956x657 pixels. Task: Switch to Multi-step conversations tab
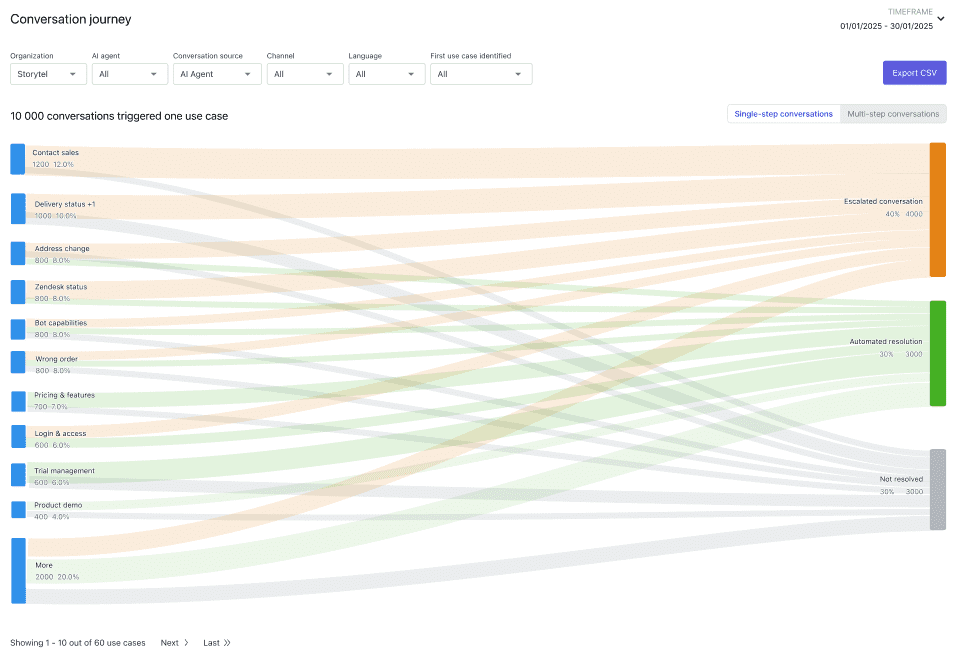click(x=893, y=114)
